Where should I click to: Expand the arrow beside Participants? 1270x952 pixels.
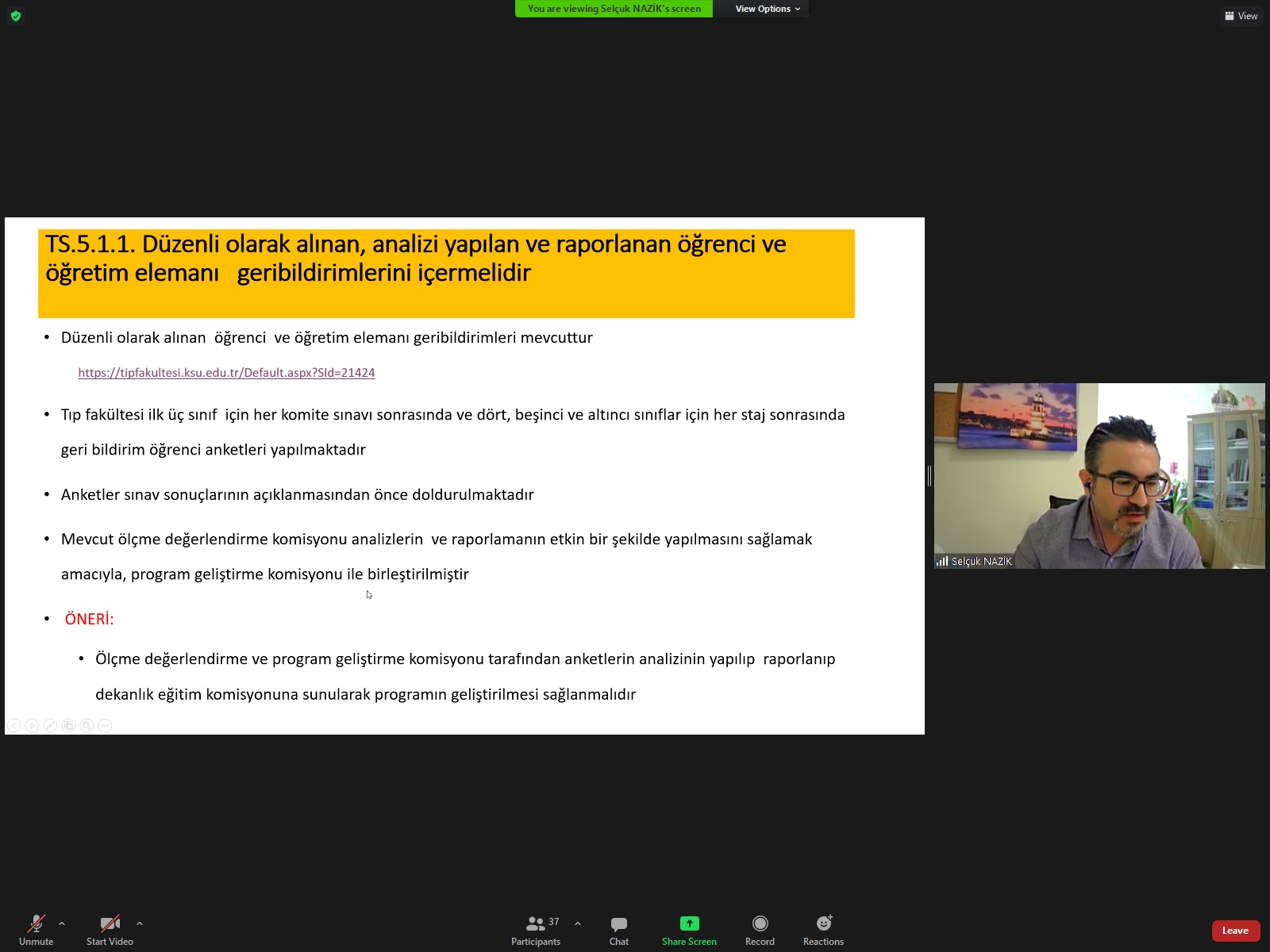(578, 923)
